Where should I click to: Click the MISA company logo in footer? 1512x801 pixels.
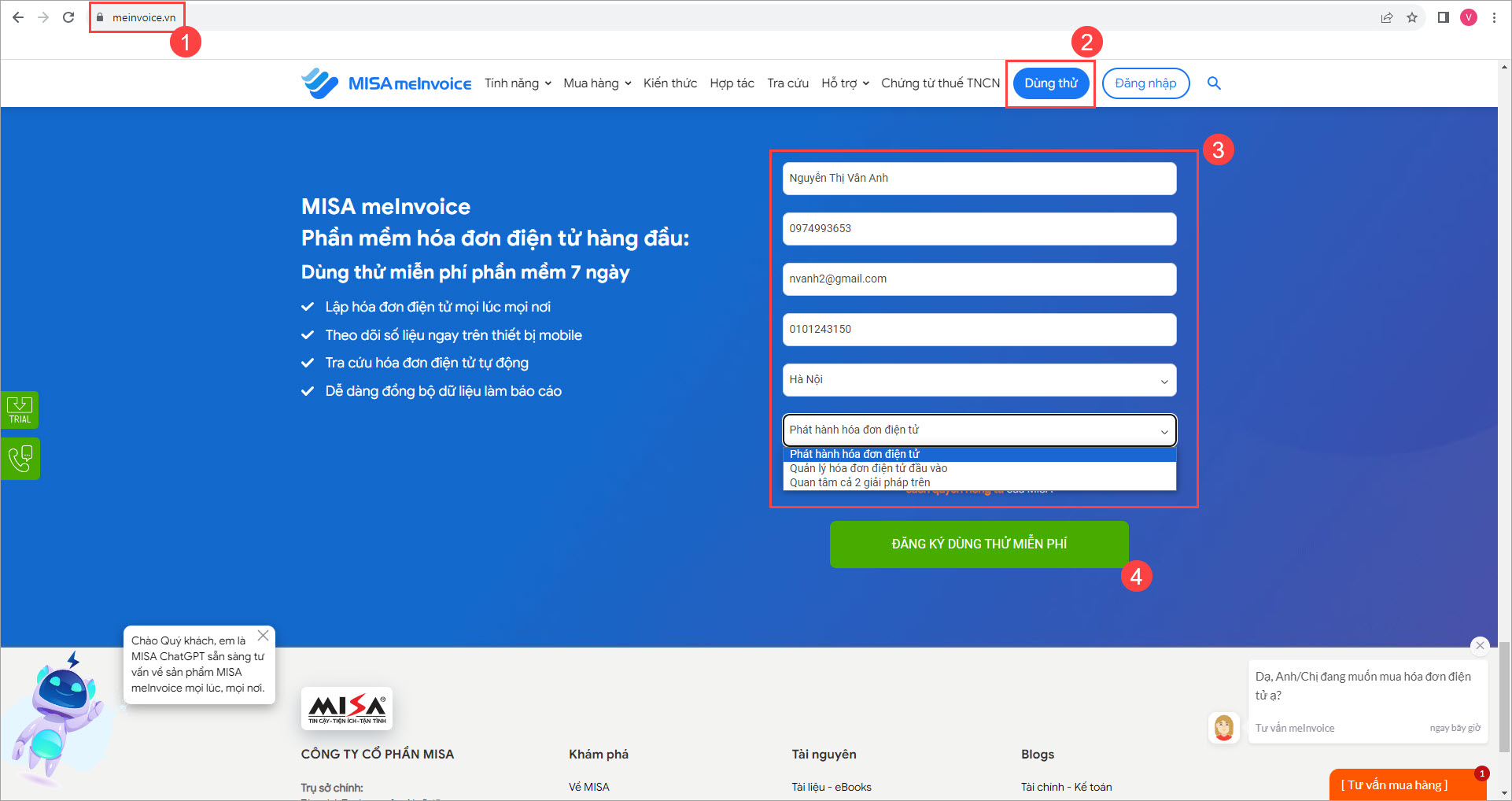(347, 708)
